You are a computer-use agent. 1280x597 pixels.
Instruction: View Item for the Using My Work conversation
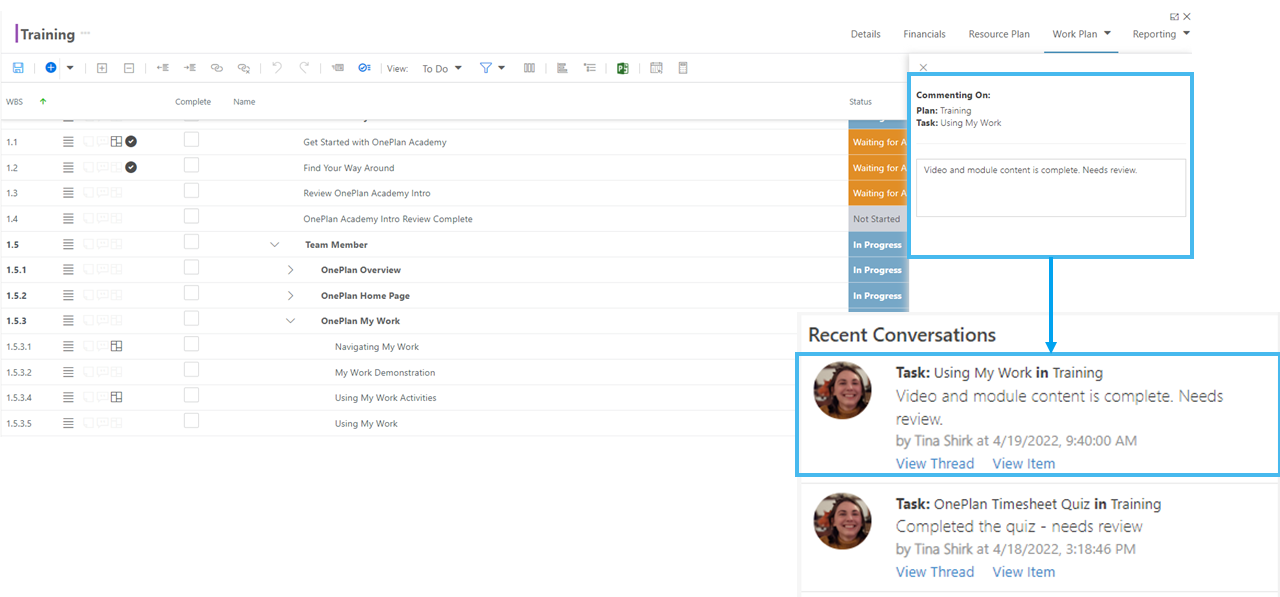coord(1023,463)
